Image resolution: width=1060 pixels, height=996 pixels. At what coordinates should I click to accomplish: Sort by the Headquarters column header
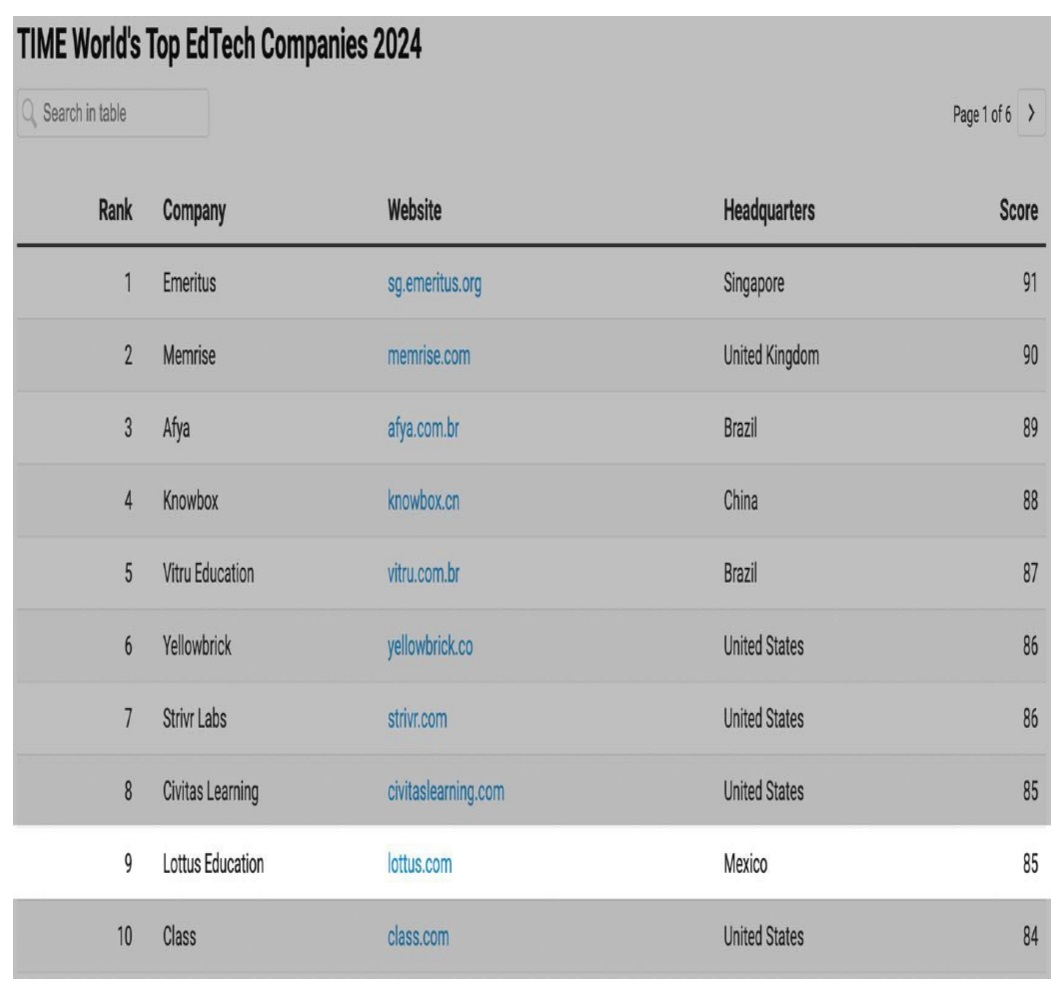pyautogui.click(x=768, y=211)
